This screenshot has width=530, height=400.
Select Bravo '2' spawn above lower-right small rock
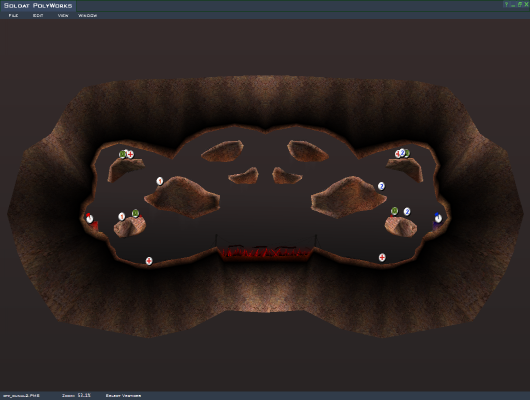(407, 212)
